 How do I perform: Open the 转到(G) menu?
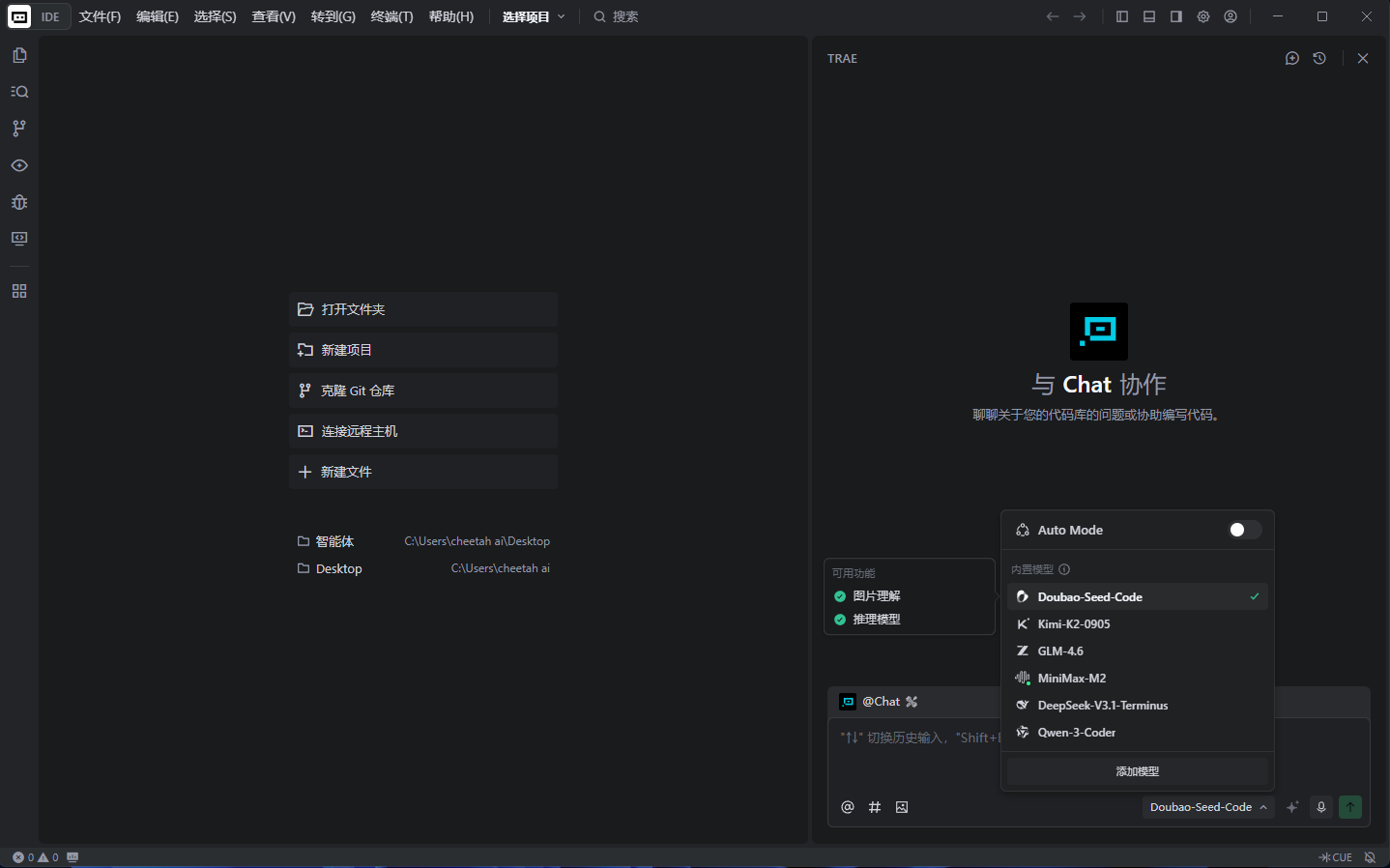pos(333,16)
